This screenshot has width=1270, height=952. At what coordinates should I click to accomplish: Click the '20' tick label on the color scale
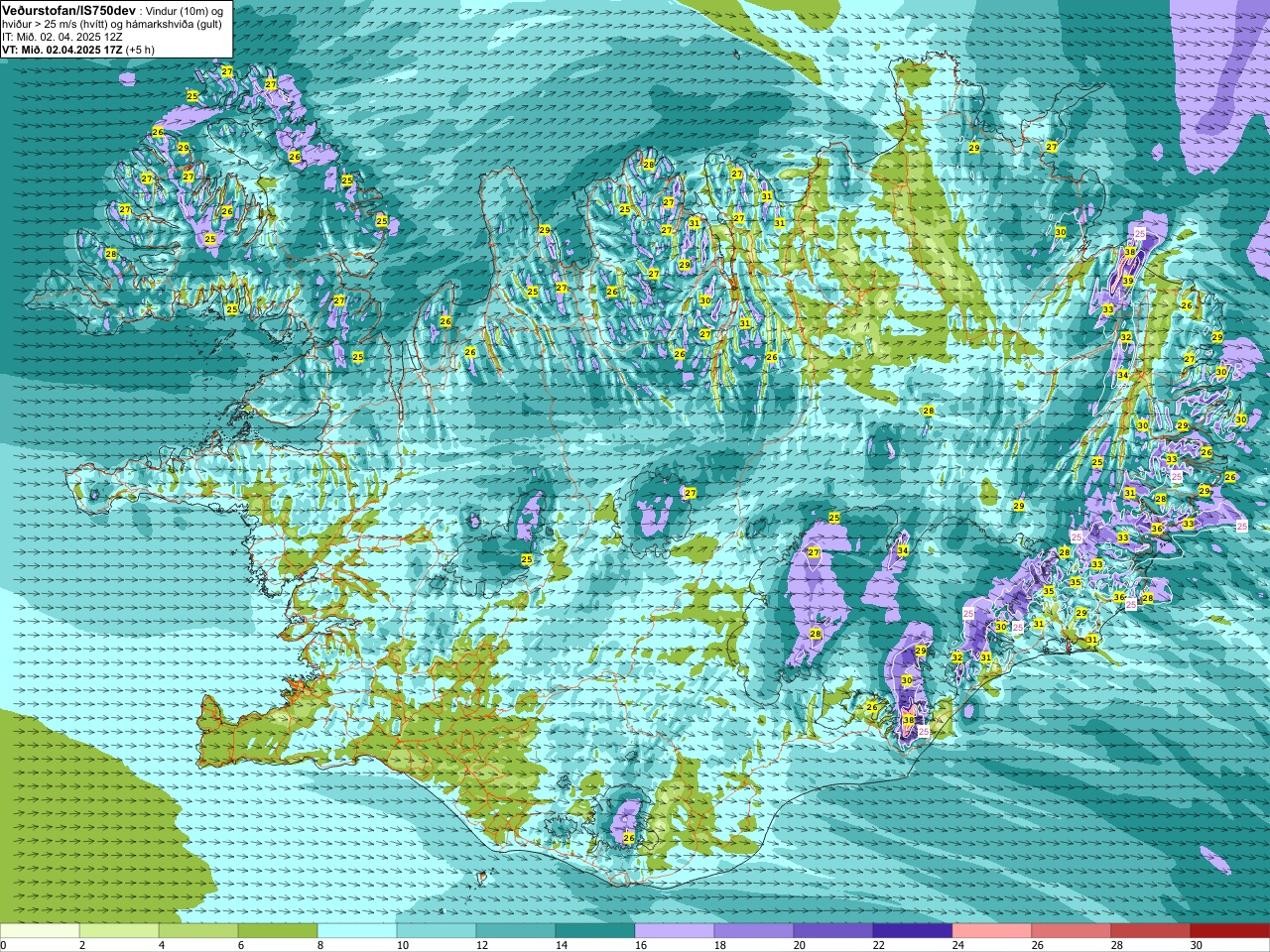point(800,945)
